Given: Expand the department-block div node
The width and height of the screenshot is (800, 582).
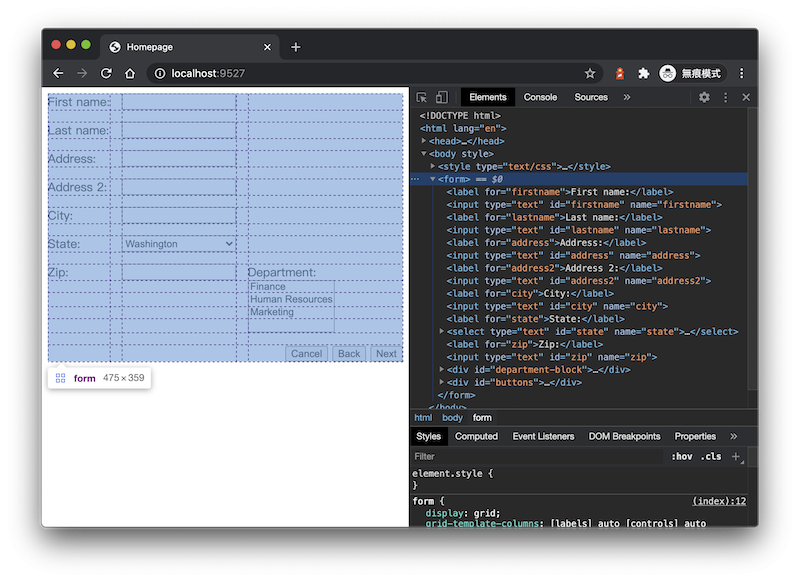Looking at the screenshot, I should click(x=442, y=370).
